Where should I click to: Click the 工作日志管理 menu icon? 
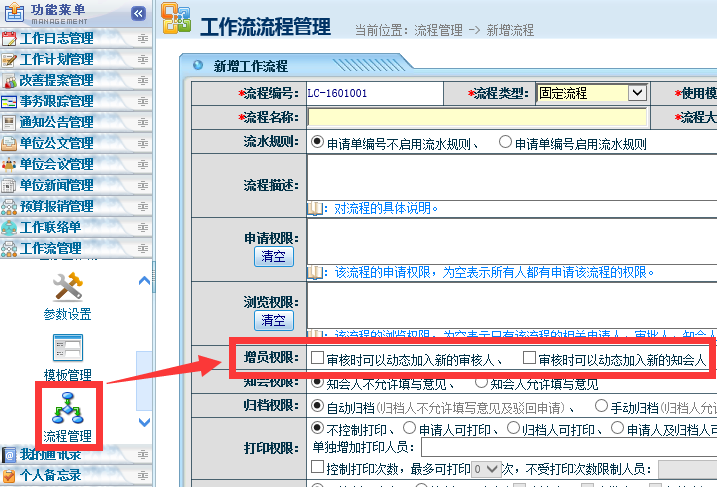[x=10, y=38]
